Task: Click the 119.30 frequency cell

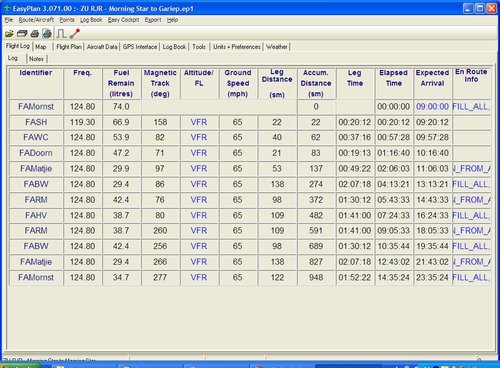Action: (x=82, y=122)
